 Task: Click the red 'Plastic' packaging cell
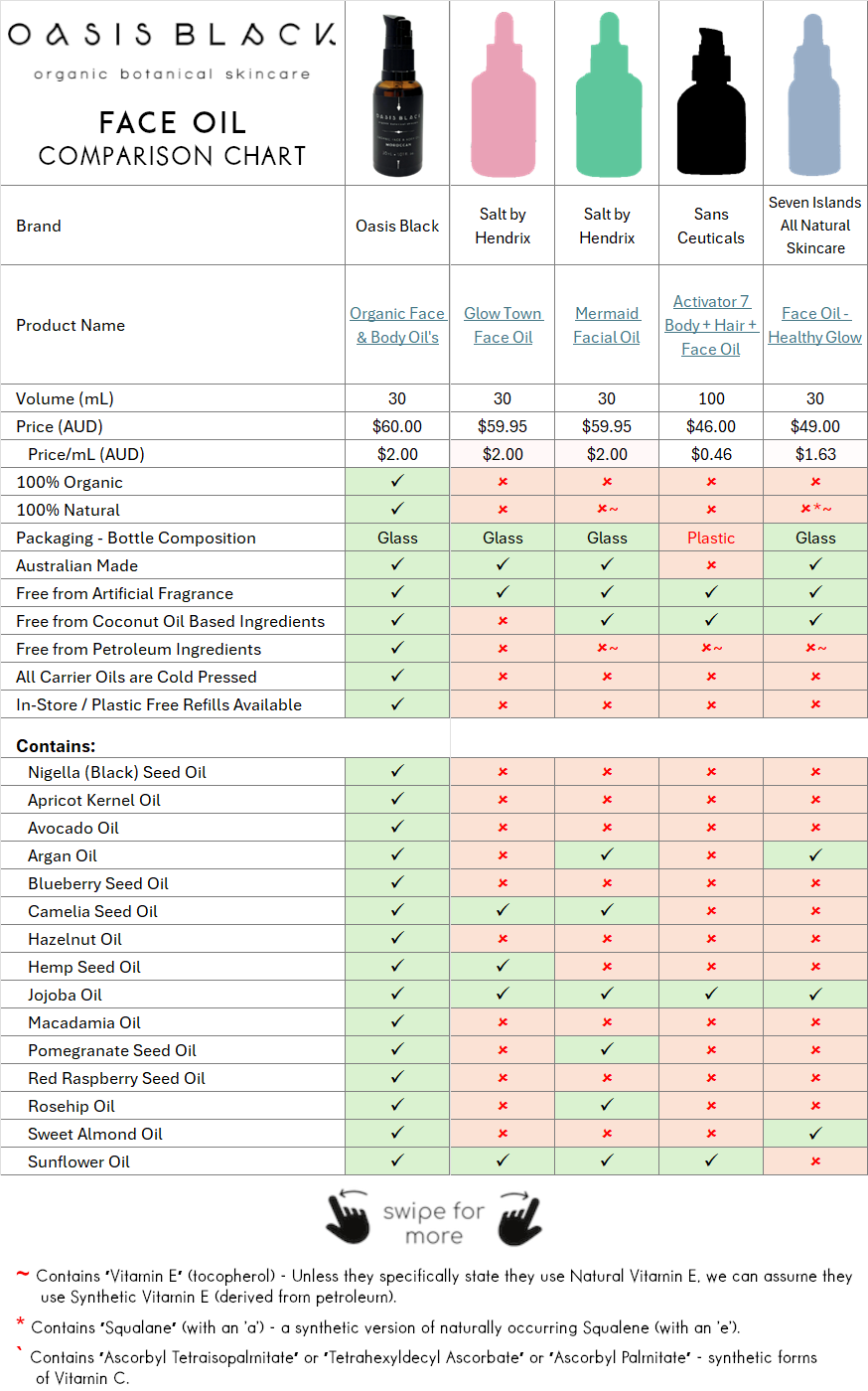point(711,538)
